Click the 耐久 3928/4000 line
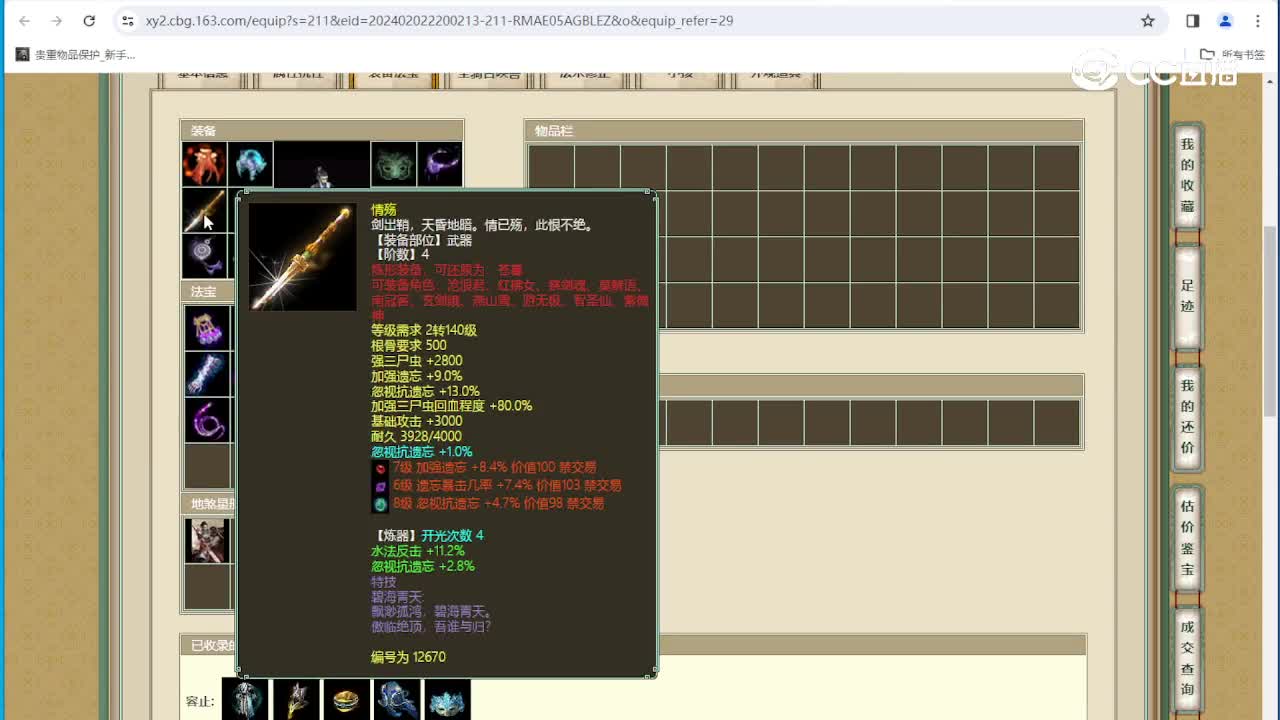The image size is (1280, 720). tap(417, 436)
